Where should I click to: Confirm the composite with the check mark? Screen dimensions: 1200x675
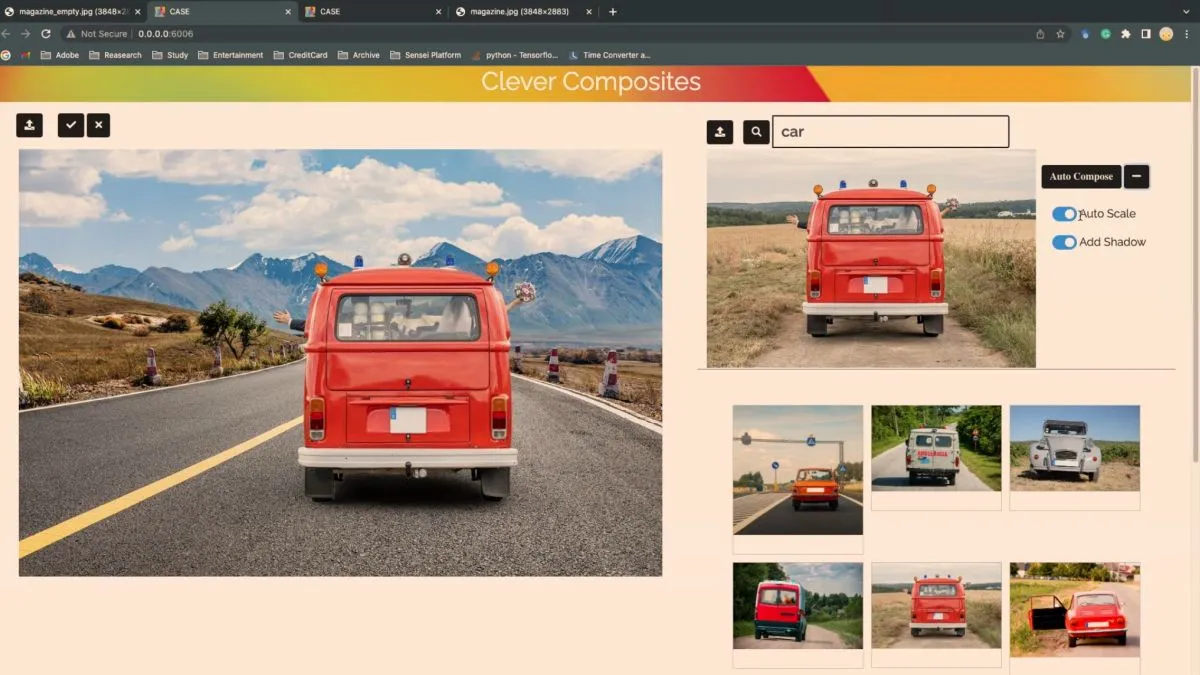click(70, 125)
